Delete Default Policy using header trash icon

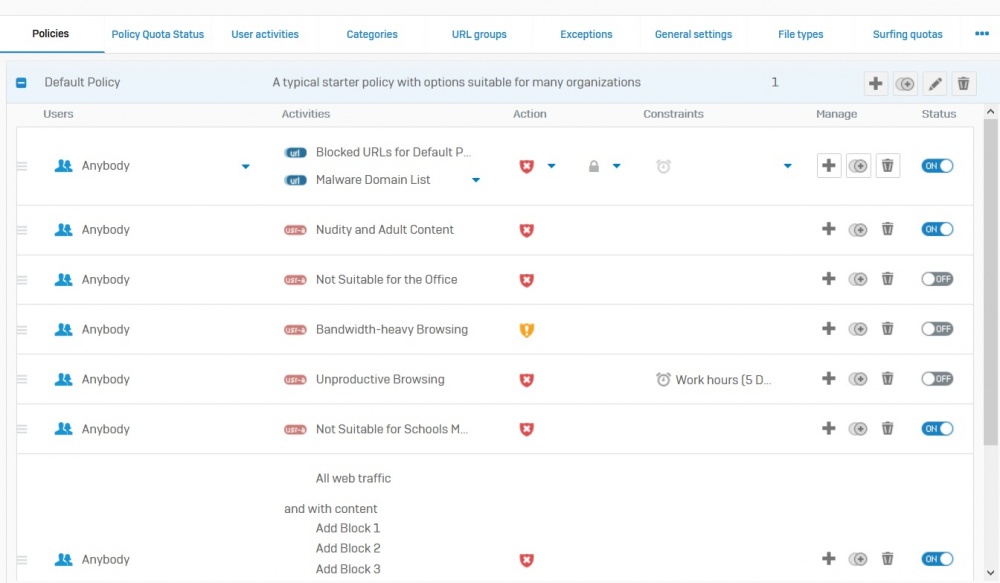963,84
